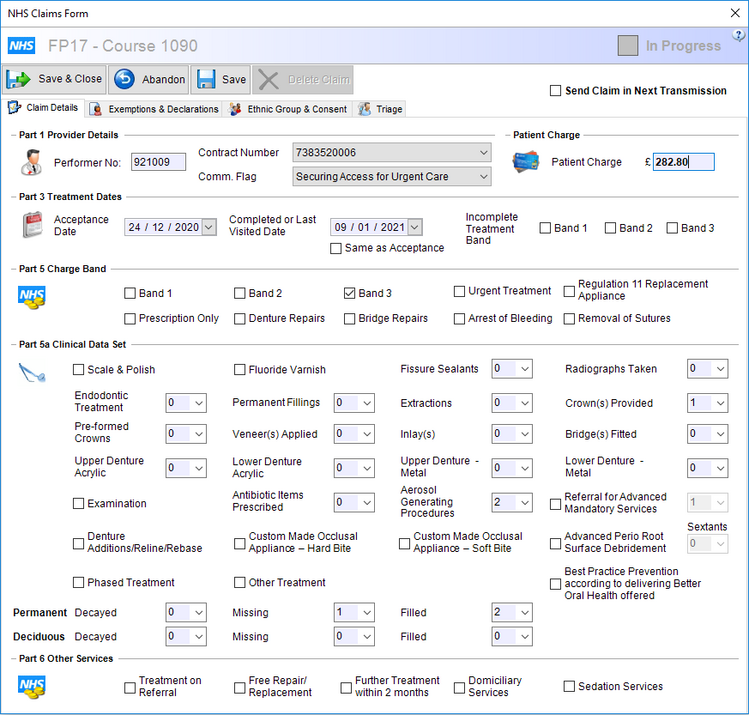Open Completed or Last Visited Date dropdown
Screen dimensions: 749x715
tap(415, 227)
